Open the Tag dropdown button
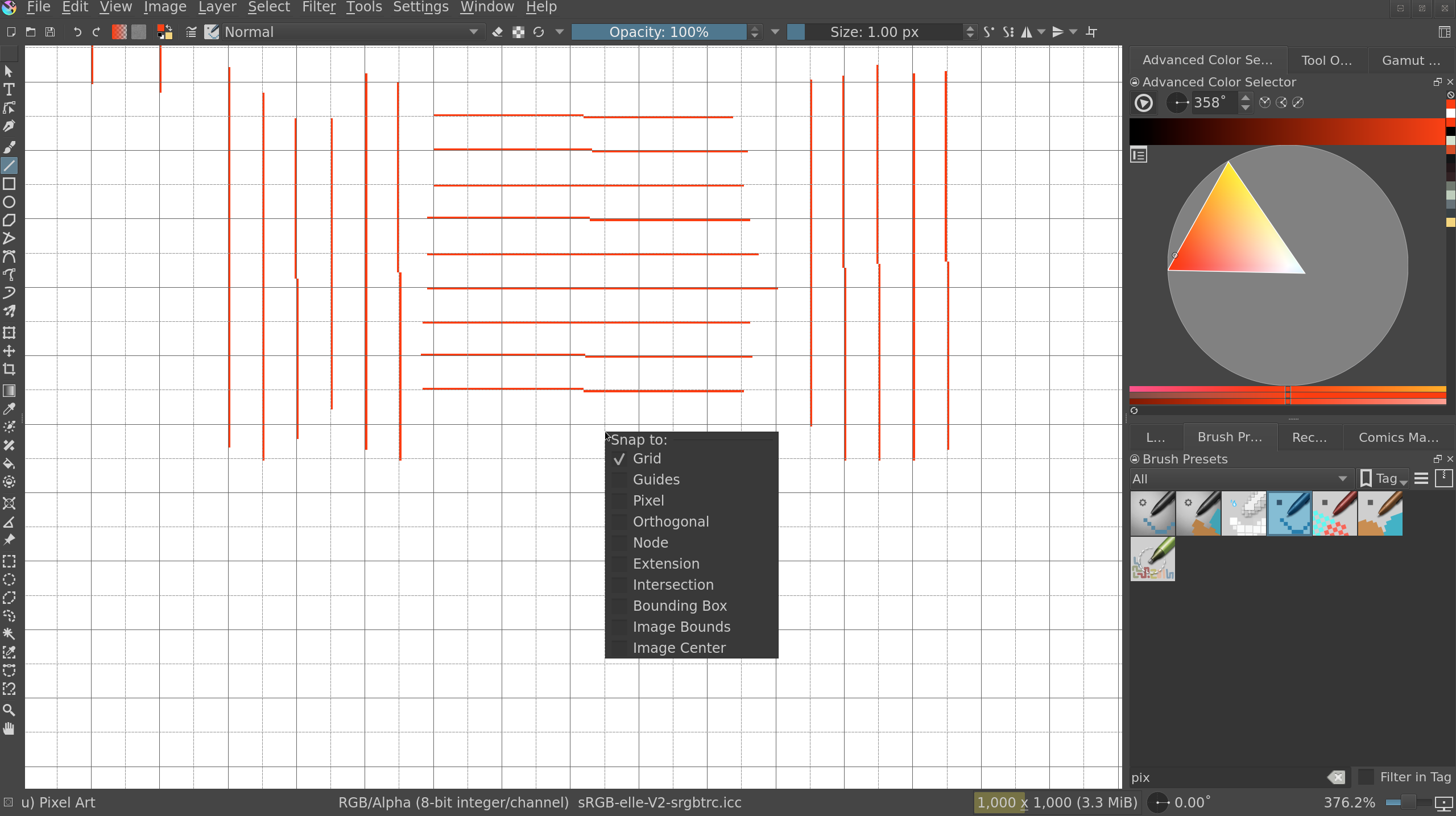Image resolution: width=1456 pixels, height=816 pixels. point(1383,479)
